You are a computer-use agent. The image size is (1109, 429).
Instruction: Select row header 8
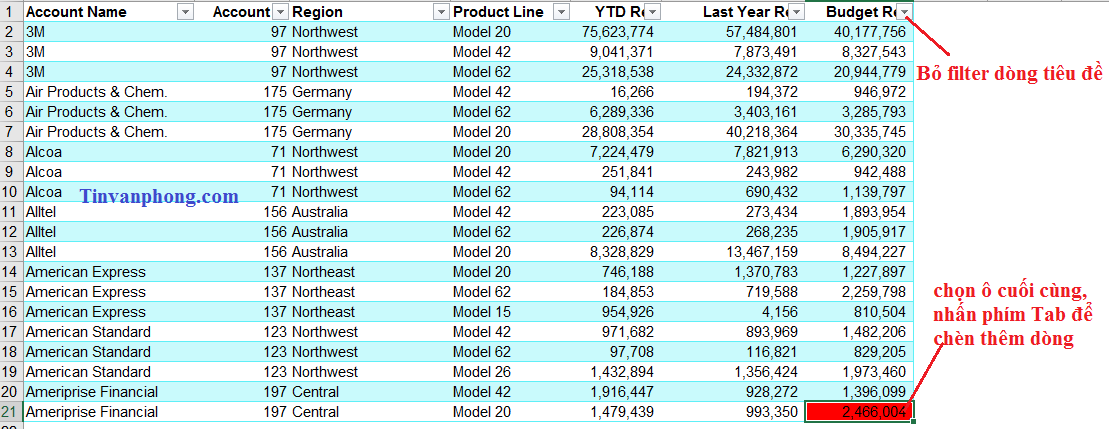click(11, 152)
